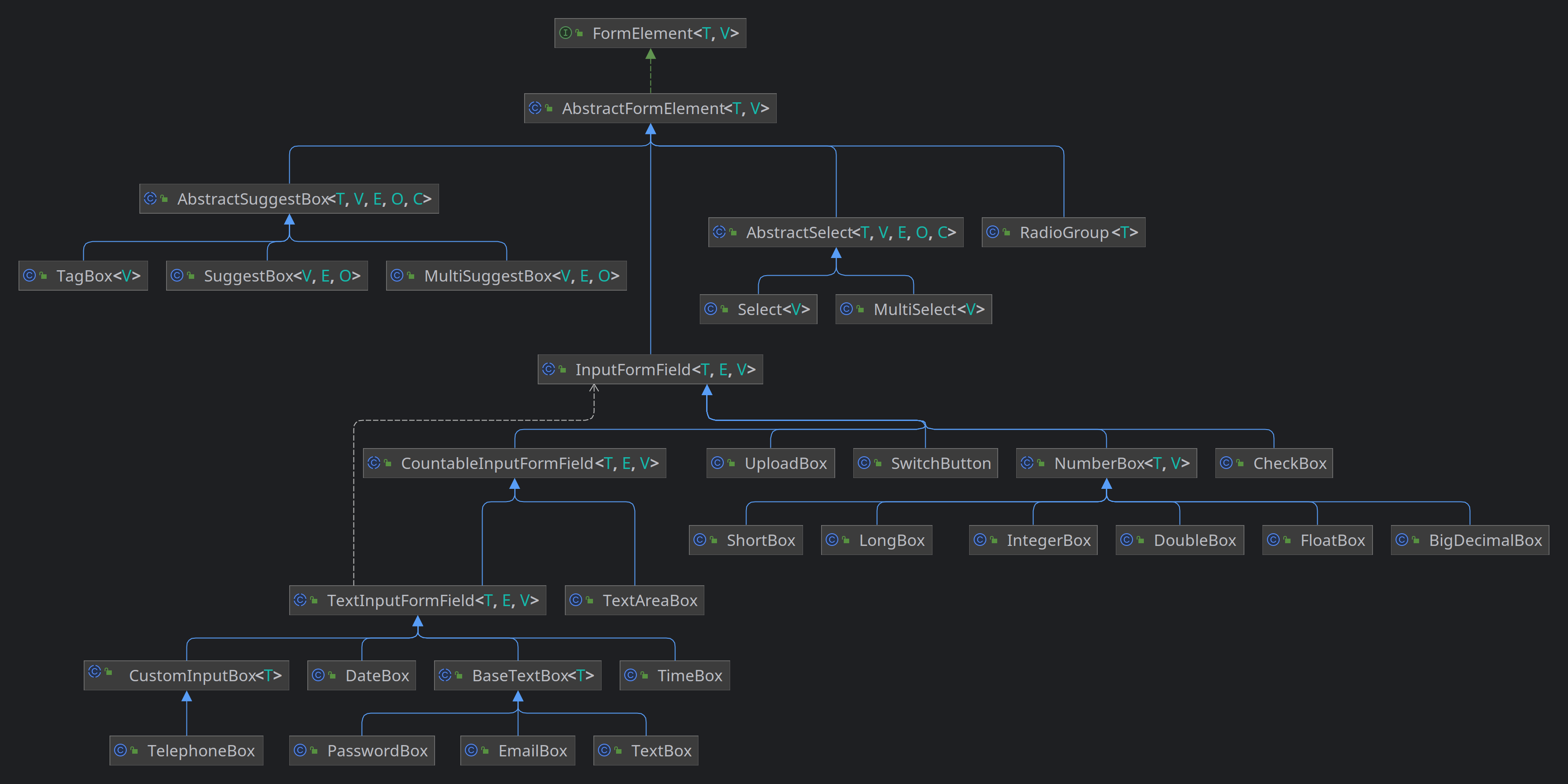
Task: Click the visibility modifier icon beside UploadBox
Action: click(731, 463)
